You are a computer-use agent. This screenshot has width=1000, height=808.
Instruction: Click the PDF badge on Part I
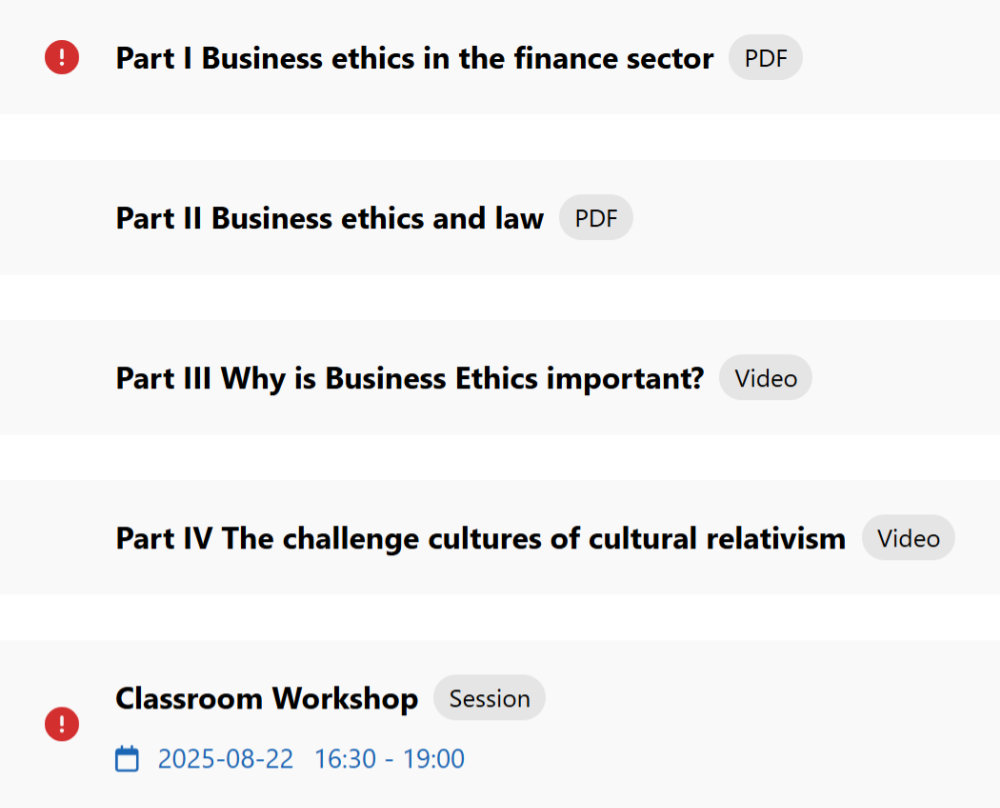[x=766, y=58]
